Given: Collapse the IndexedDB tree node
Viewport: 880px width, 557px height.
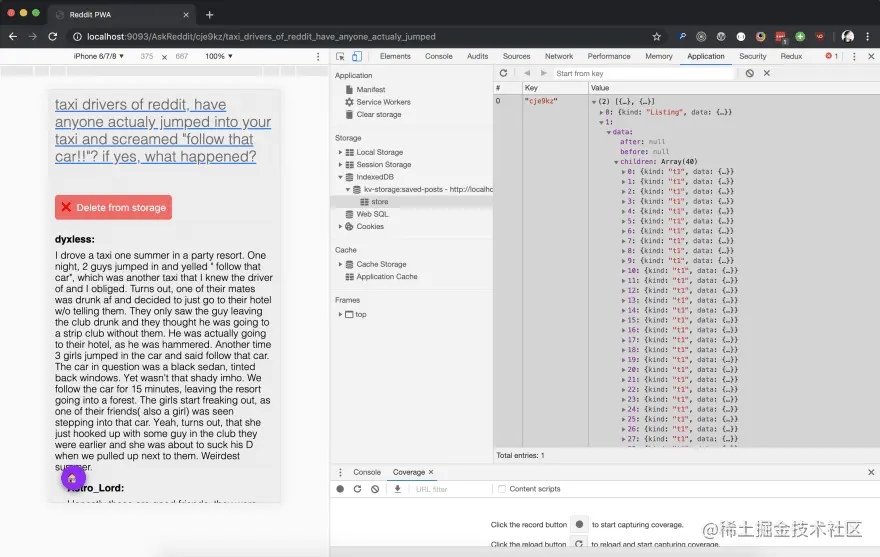Looking at the screenshot, I should 340,177.
